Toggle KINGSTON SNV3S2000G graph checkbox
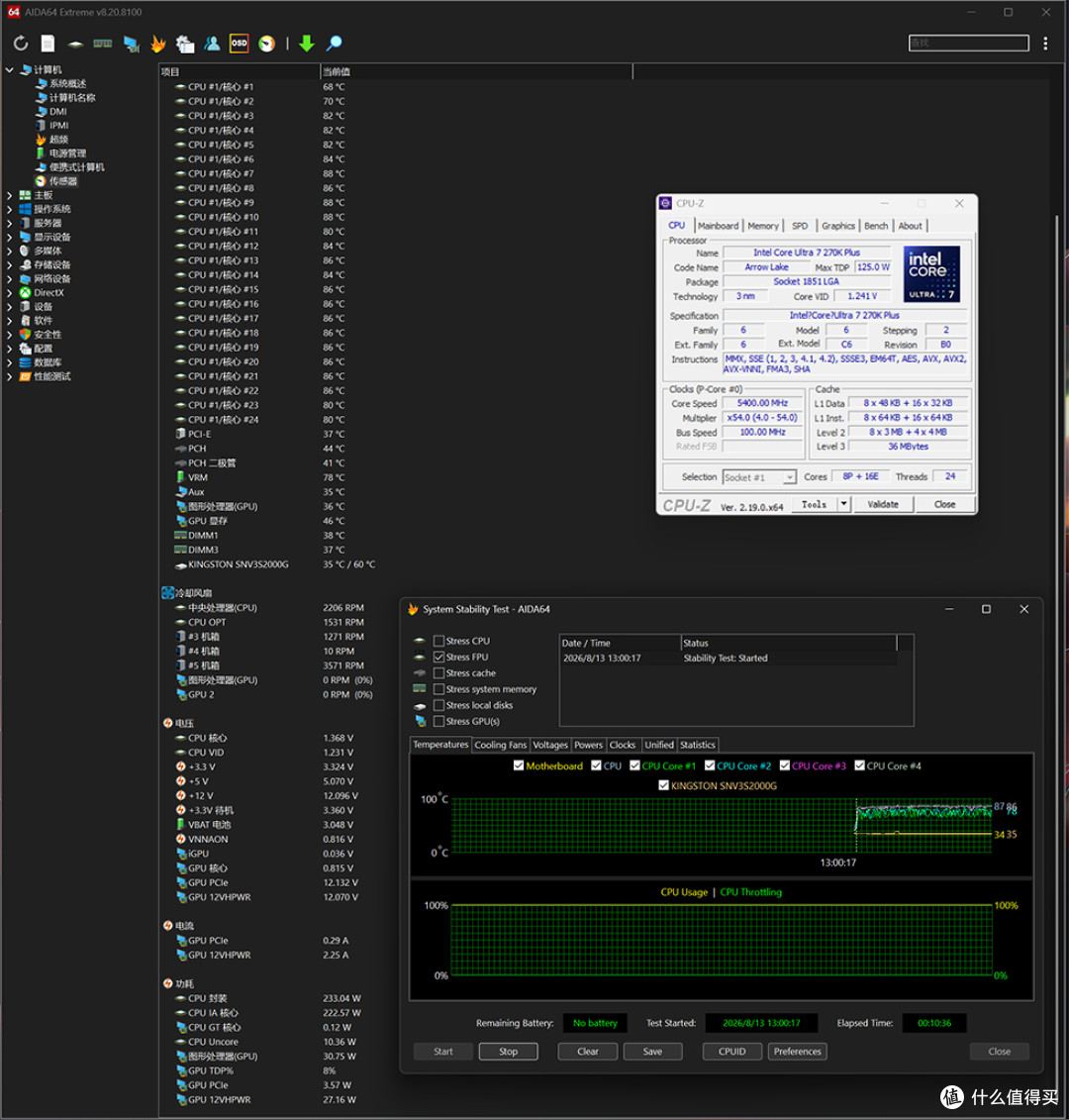This screenshot has height=1120, width=1069. (663, 785)
